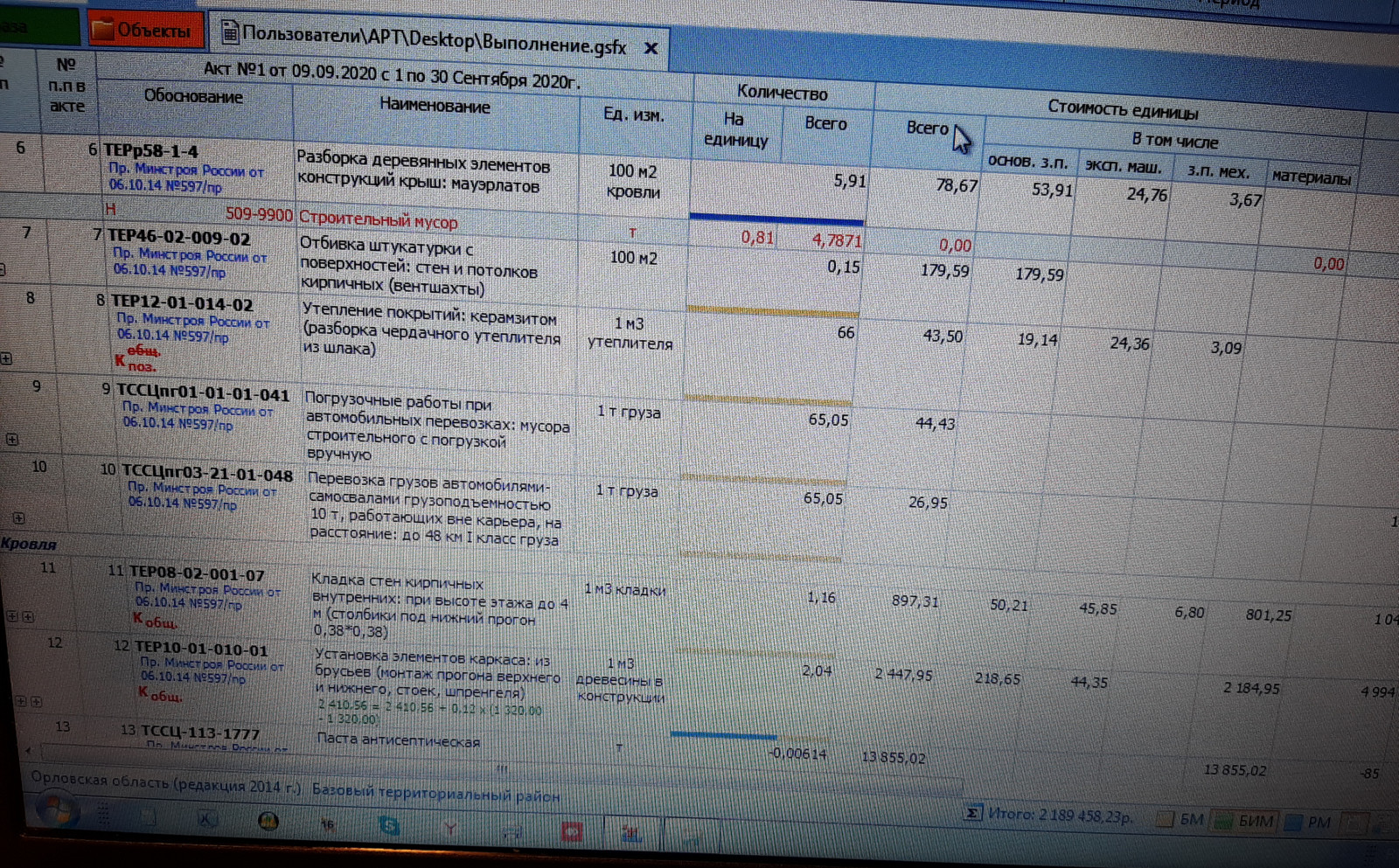Open Skype from the taskbar

tap(388, 824)
